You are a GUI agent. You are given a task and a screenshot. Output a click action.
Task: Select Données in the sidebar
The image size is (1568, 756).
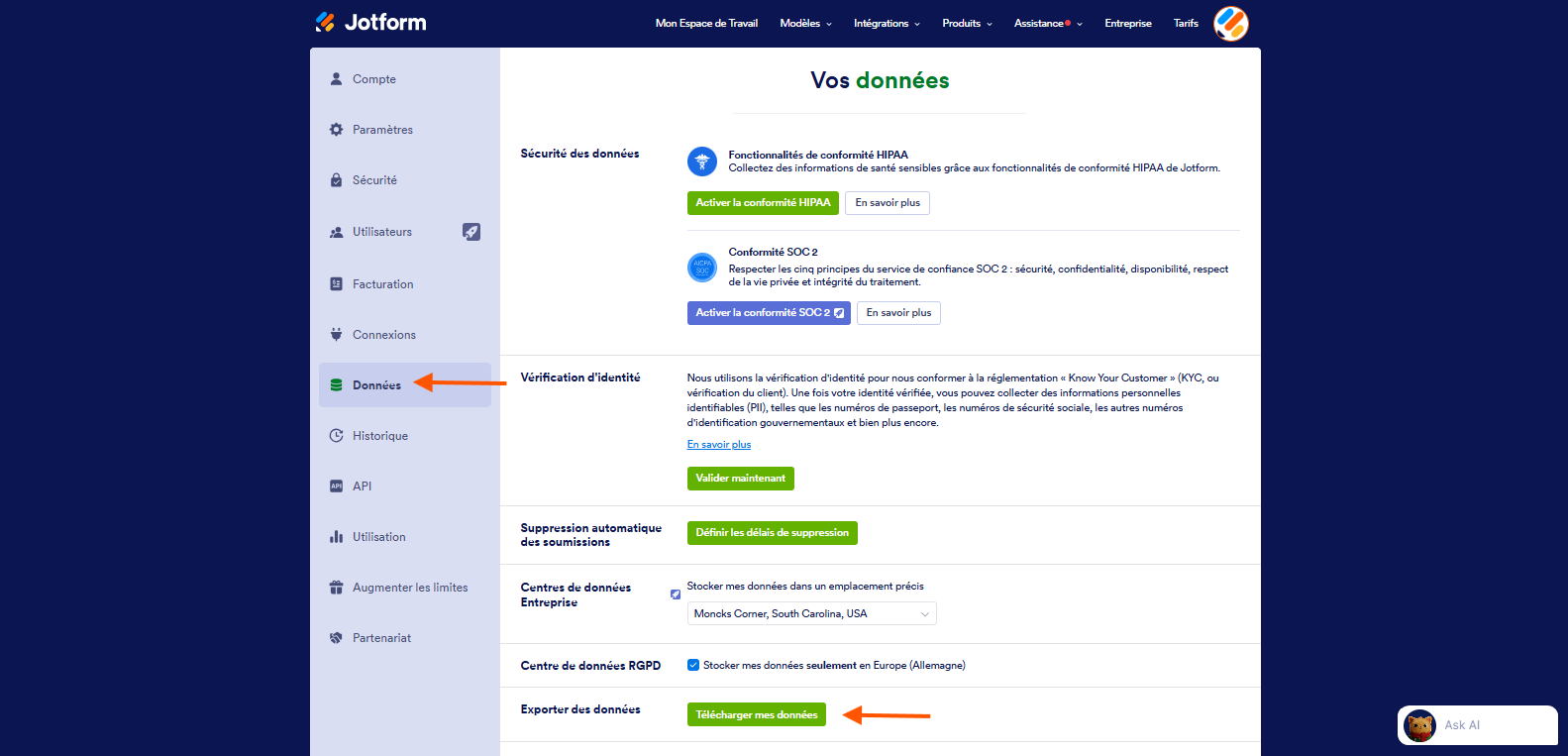point(405,384)
